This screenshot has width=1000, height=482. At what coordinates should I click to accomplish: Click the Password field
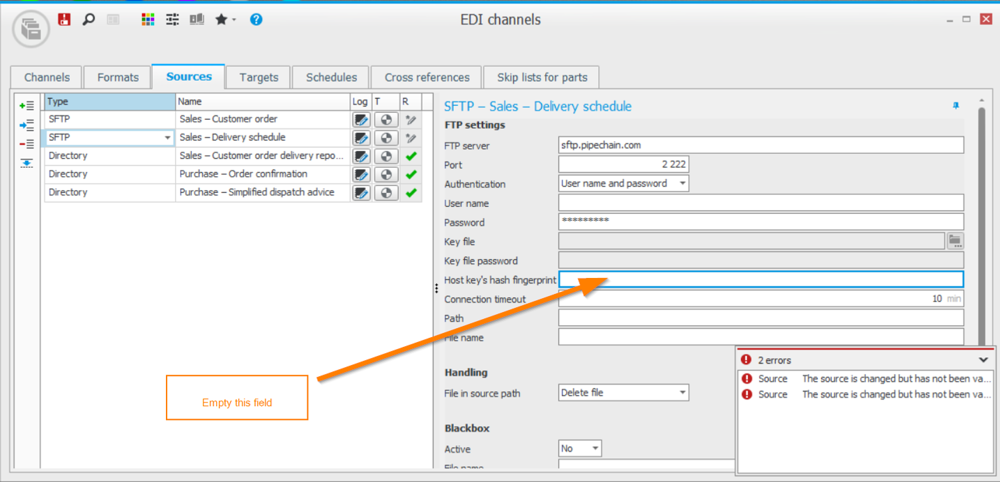point(761,222)
